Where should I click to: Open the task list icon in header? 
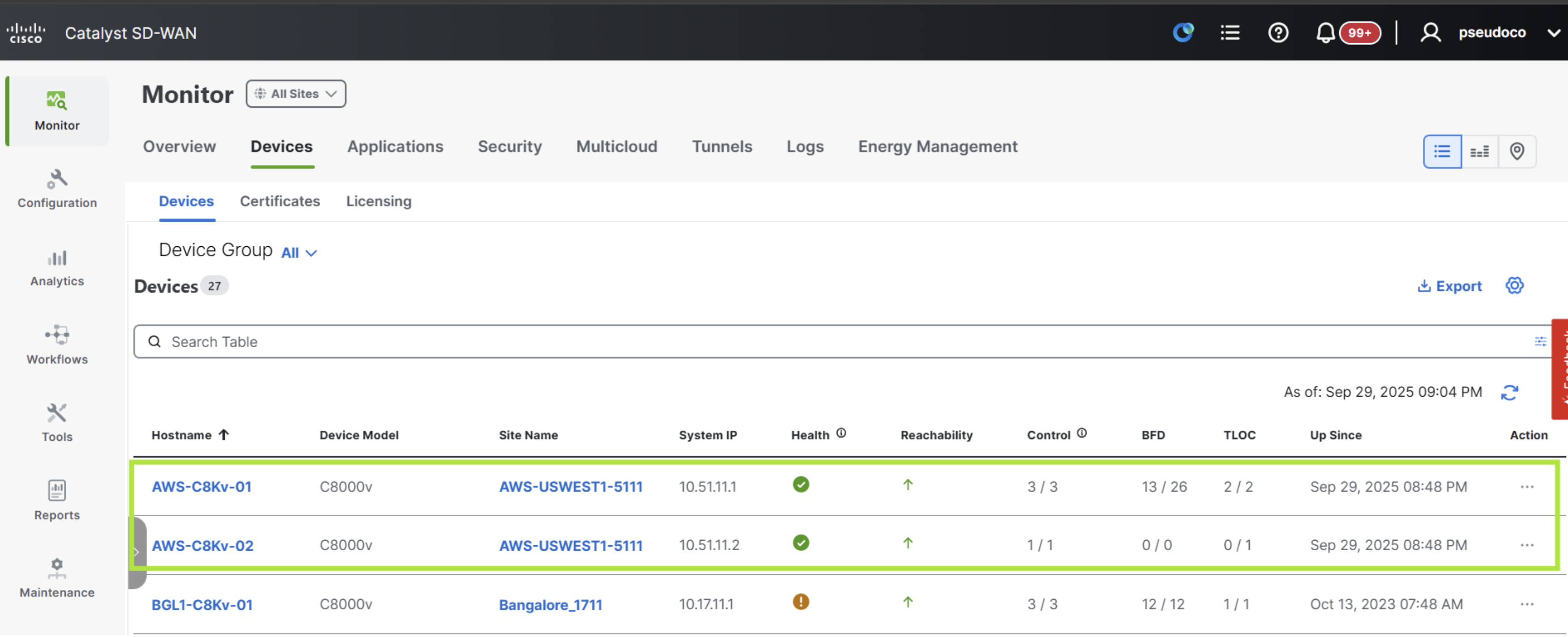[x=1230, y=32]
